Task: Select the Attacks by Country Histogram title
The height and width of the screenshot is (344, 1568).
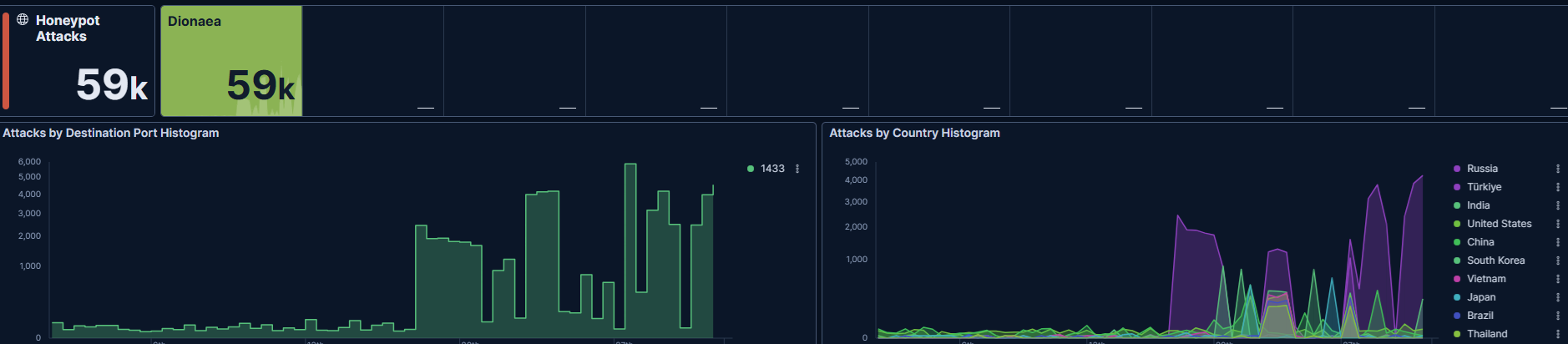Action: (x=914, y=133)
